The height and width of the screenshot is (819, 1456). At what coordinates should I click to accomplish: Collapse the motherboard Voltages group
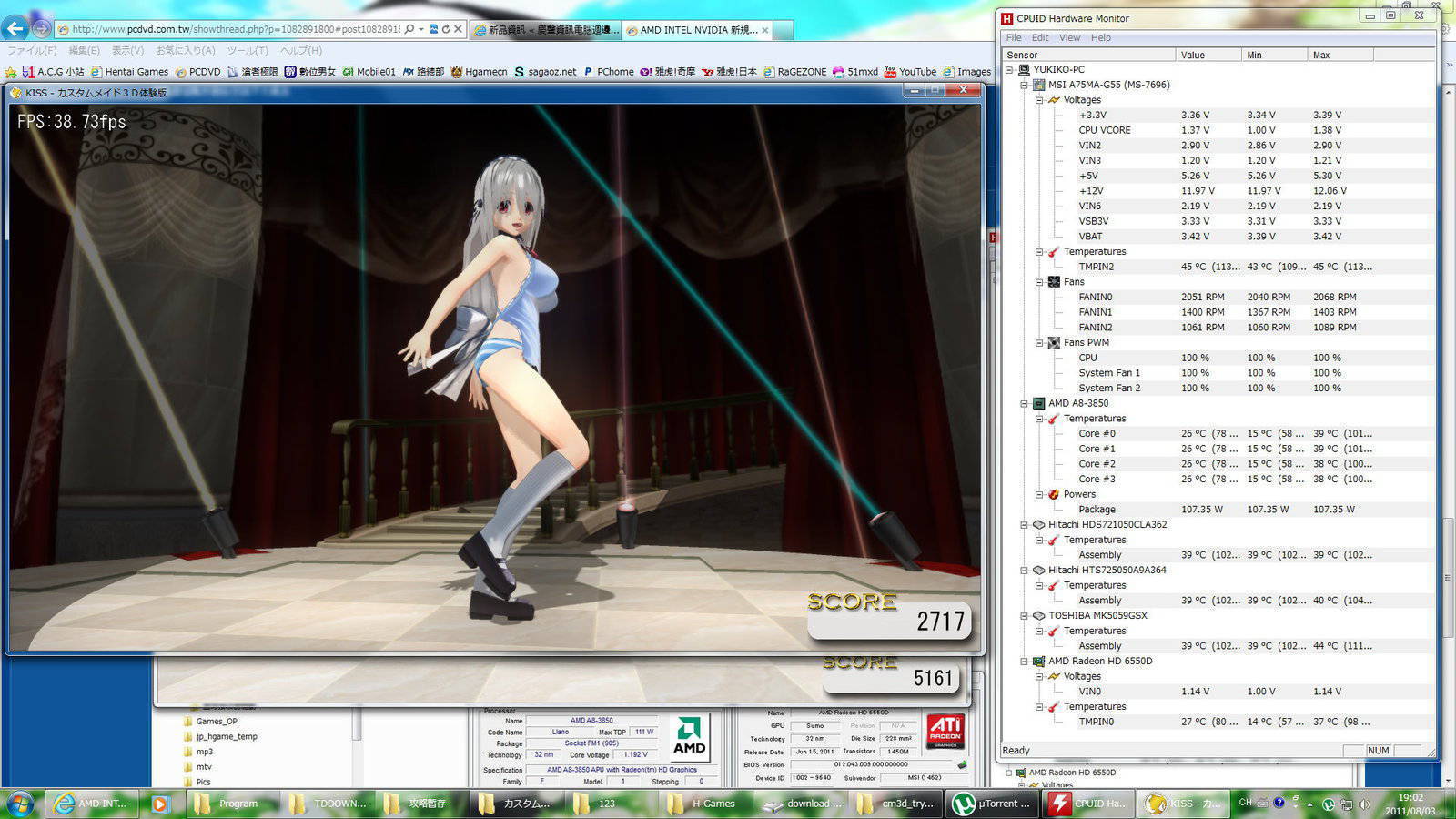tap(1039, 100)
